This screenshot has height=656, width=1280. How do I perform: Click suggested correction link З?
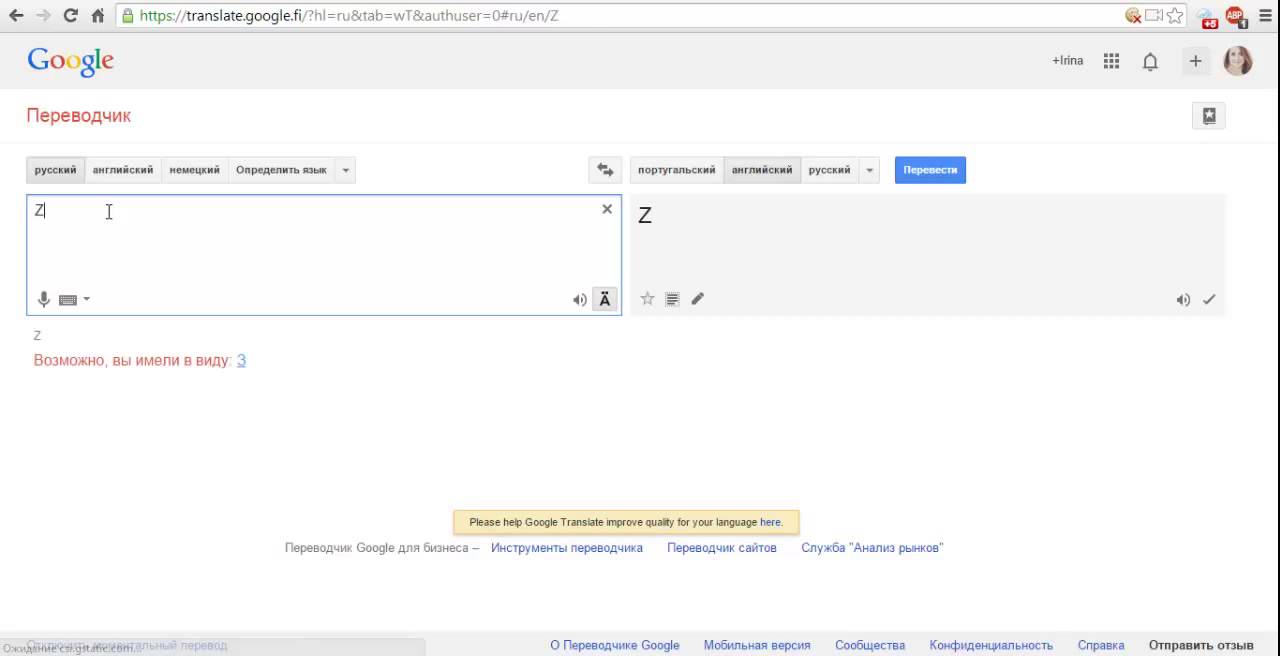click(x=241, y=360)
